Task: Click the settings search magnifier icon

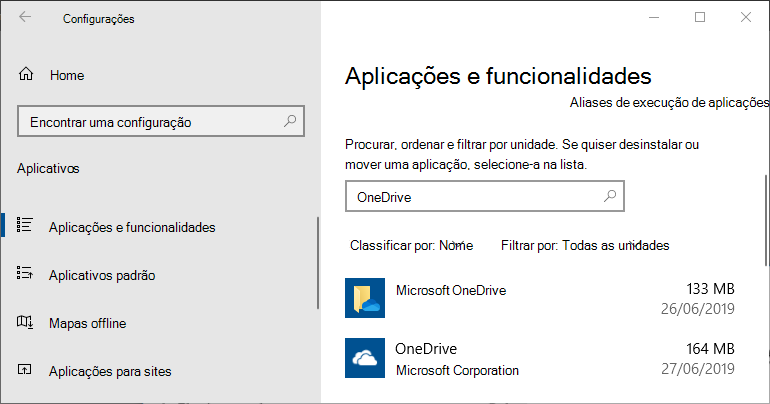Action: click(x=290, y=121)
